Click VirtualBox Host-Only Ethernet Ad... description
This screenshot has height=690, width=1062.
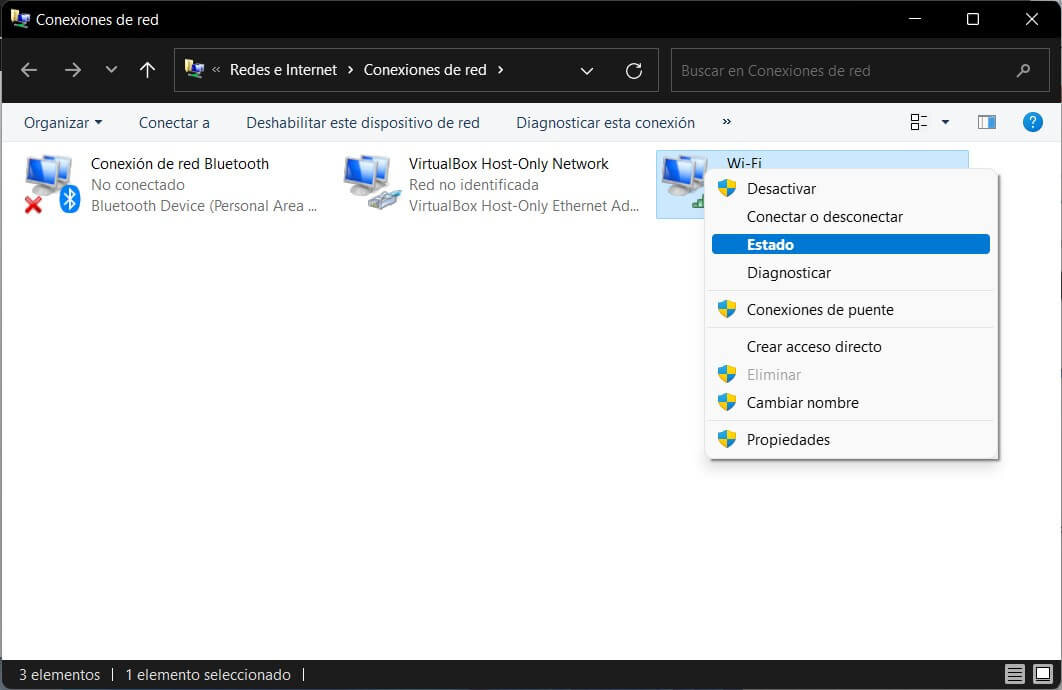pyautogui.click(x=524, y=206)
